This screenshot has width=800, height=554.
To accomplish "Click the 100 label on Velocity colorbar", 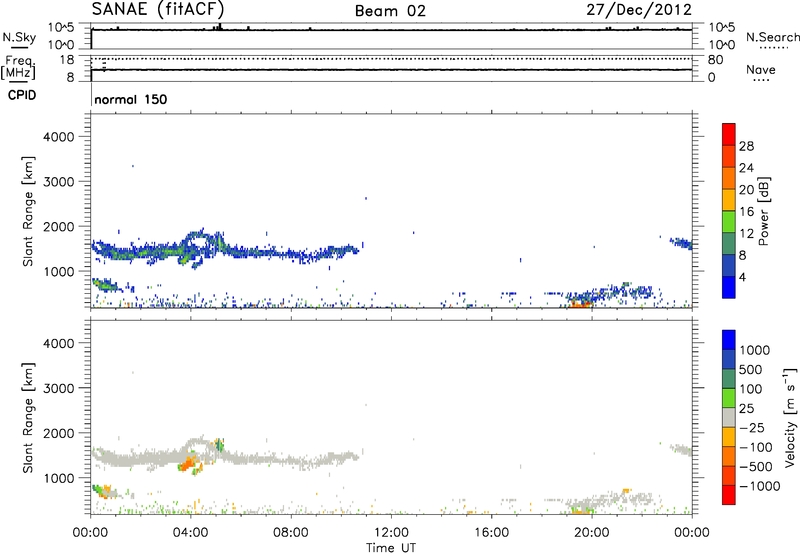I will 751,389.
